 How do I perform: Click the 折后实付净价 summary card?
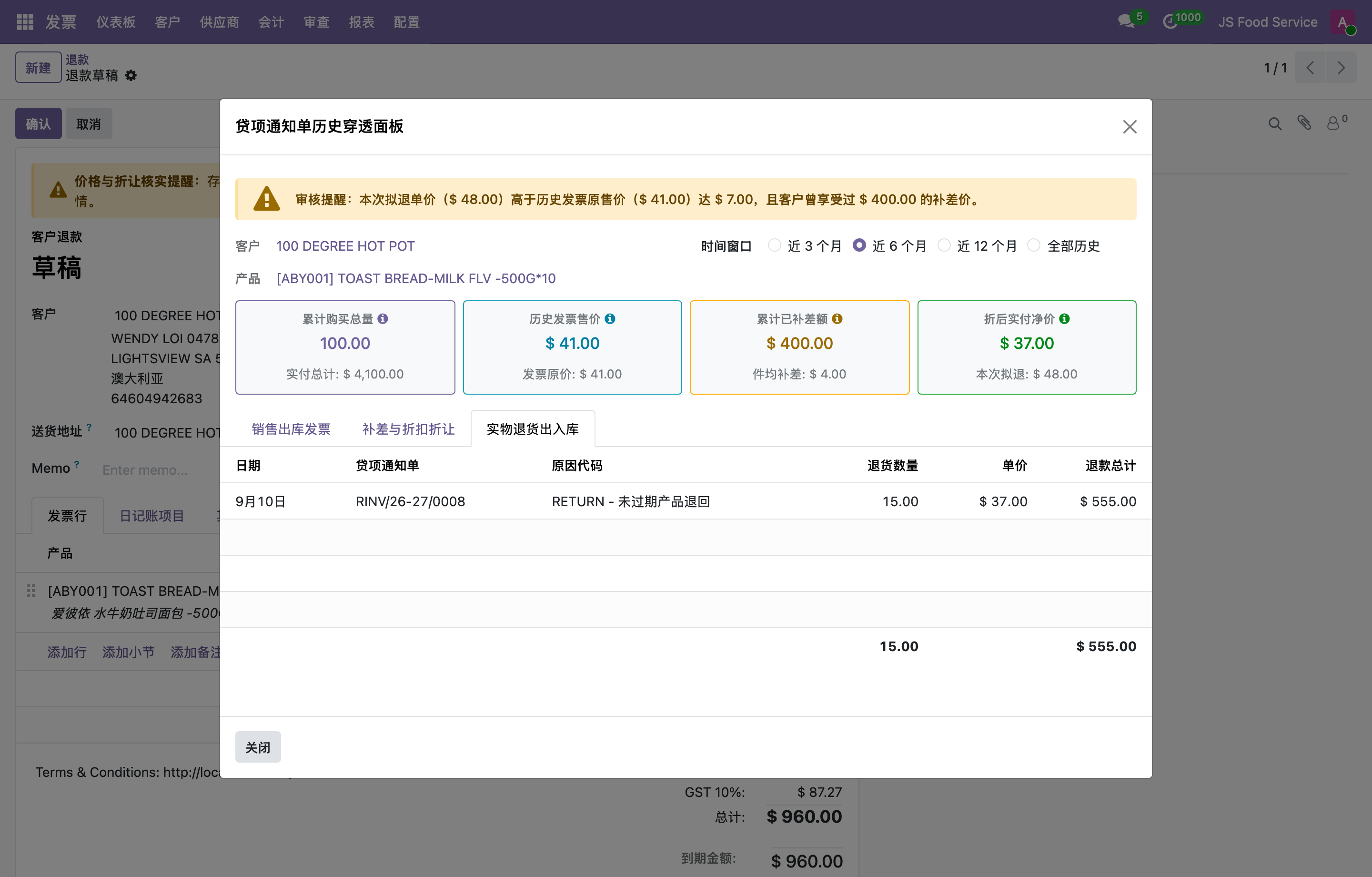1027,347
